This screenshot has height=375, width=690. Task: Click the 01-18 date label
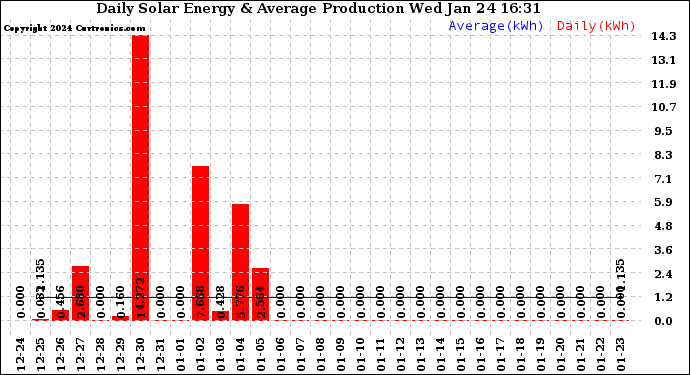coord(521,355)
